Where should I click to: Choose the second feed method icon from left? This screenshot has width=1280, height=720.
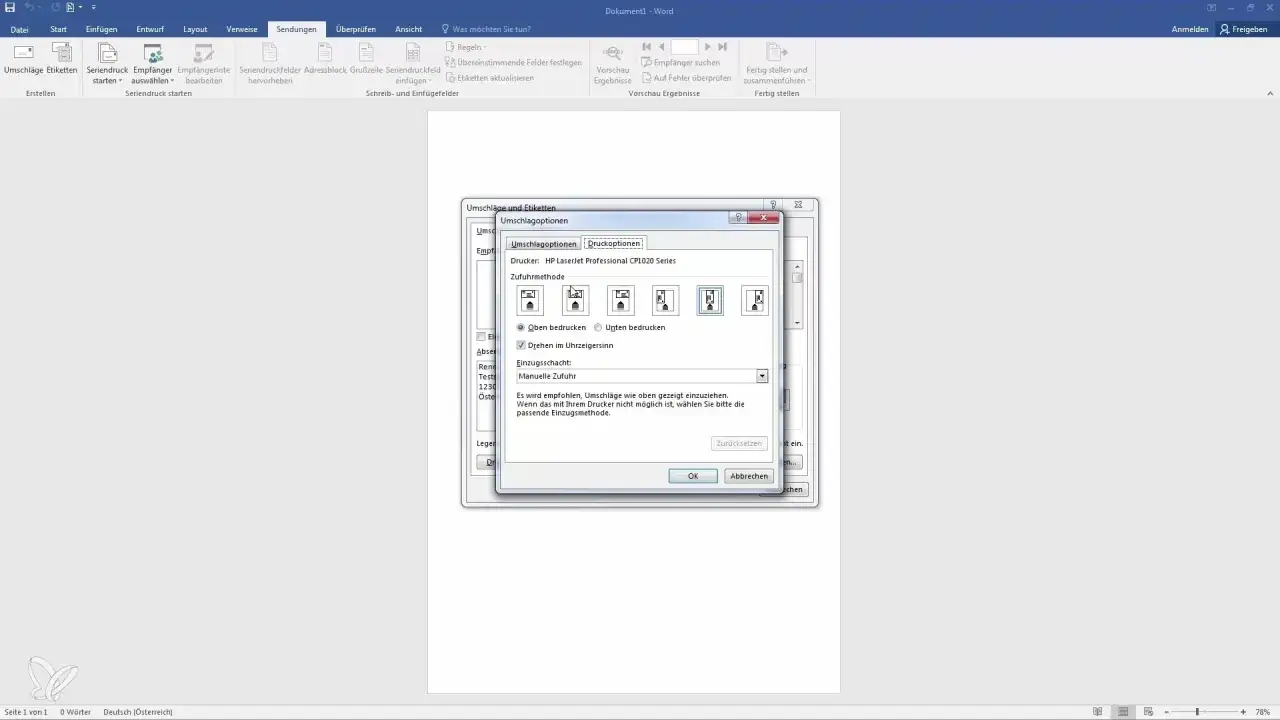point(575,300)
